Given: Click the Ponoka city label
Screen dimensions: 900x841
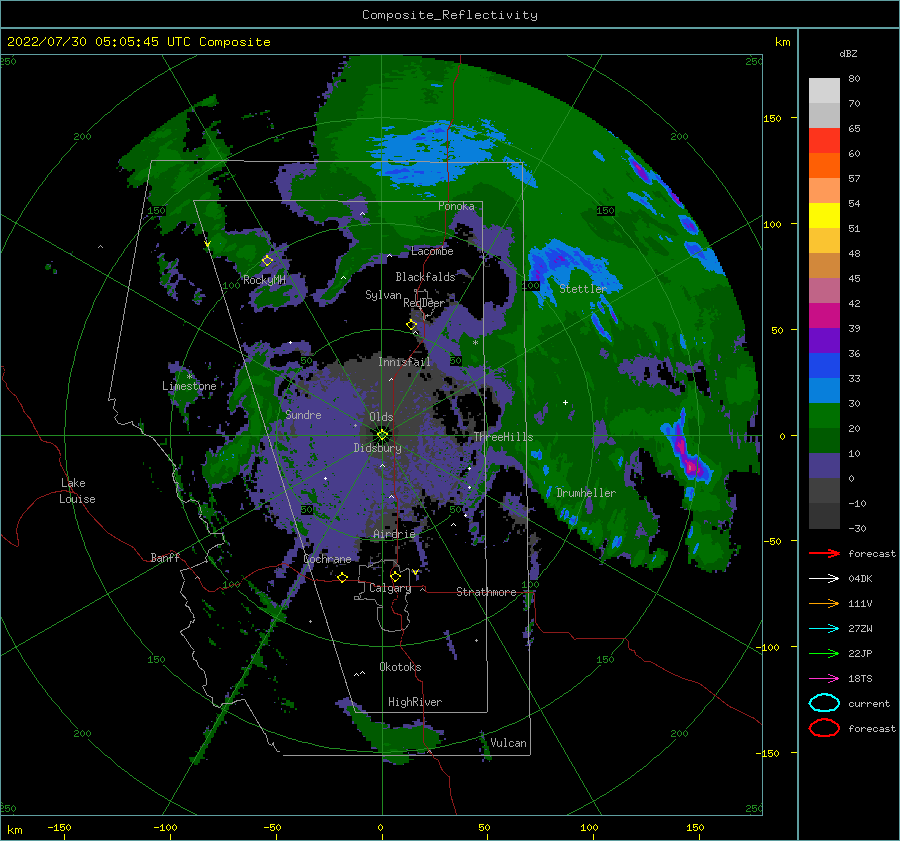Looking at the screenshot, I should pyautogui.click(x=456, y=206).
